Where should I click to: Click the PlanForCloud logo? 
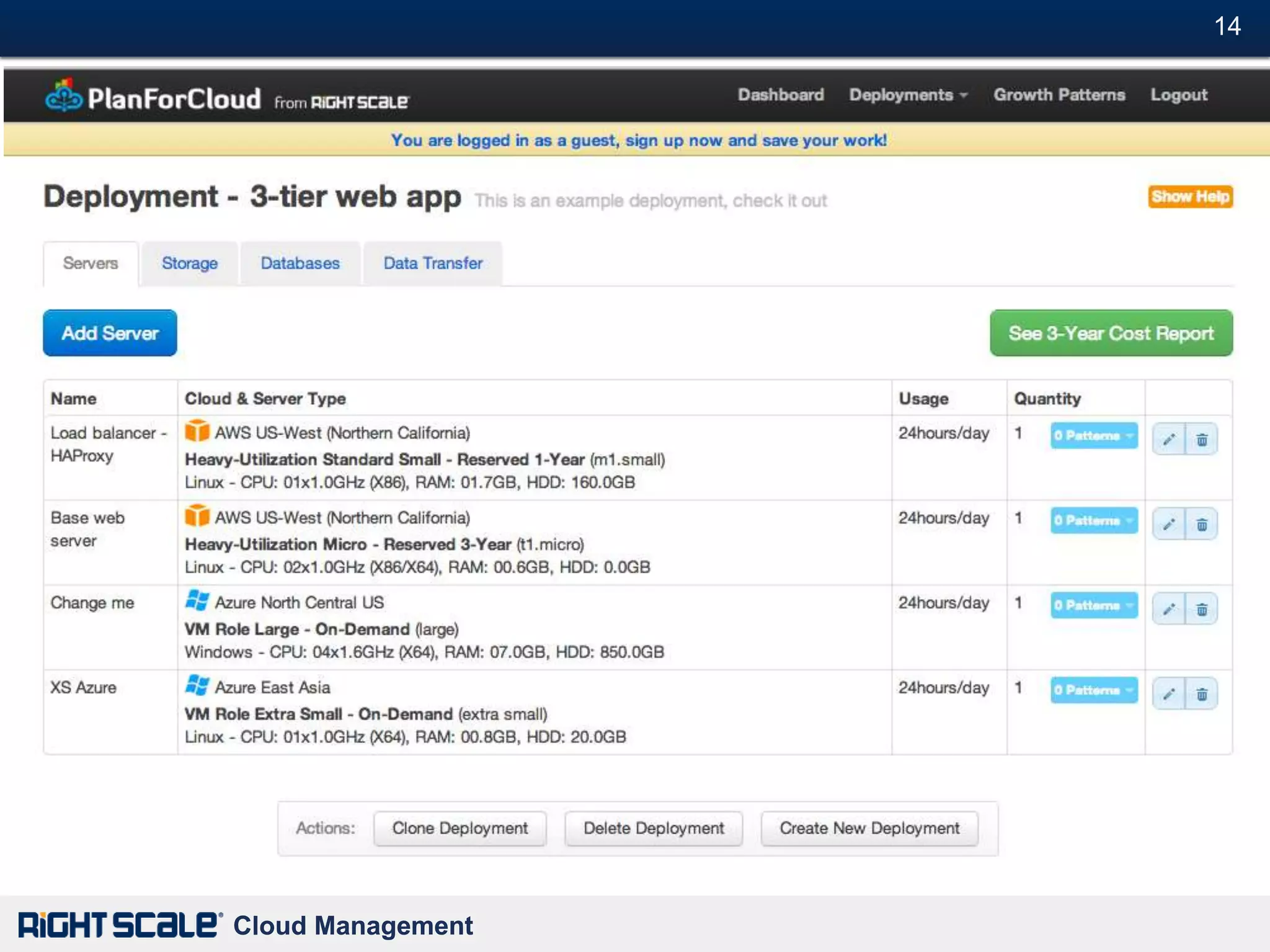point(153,98)
